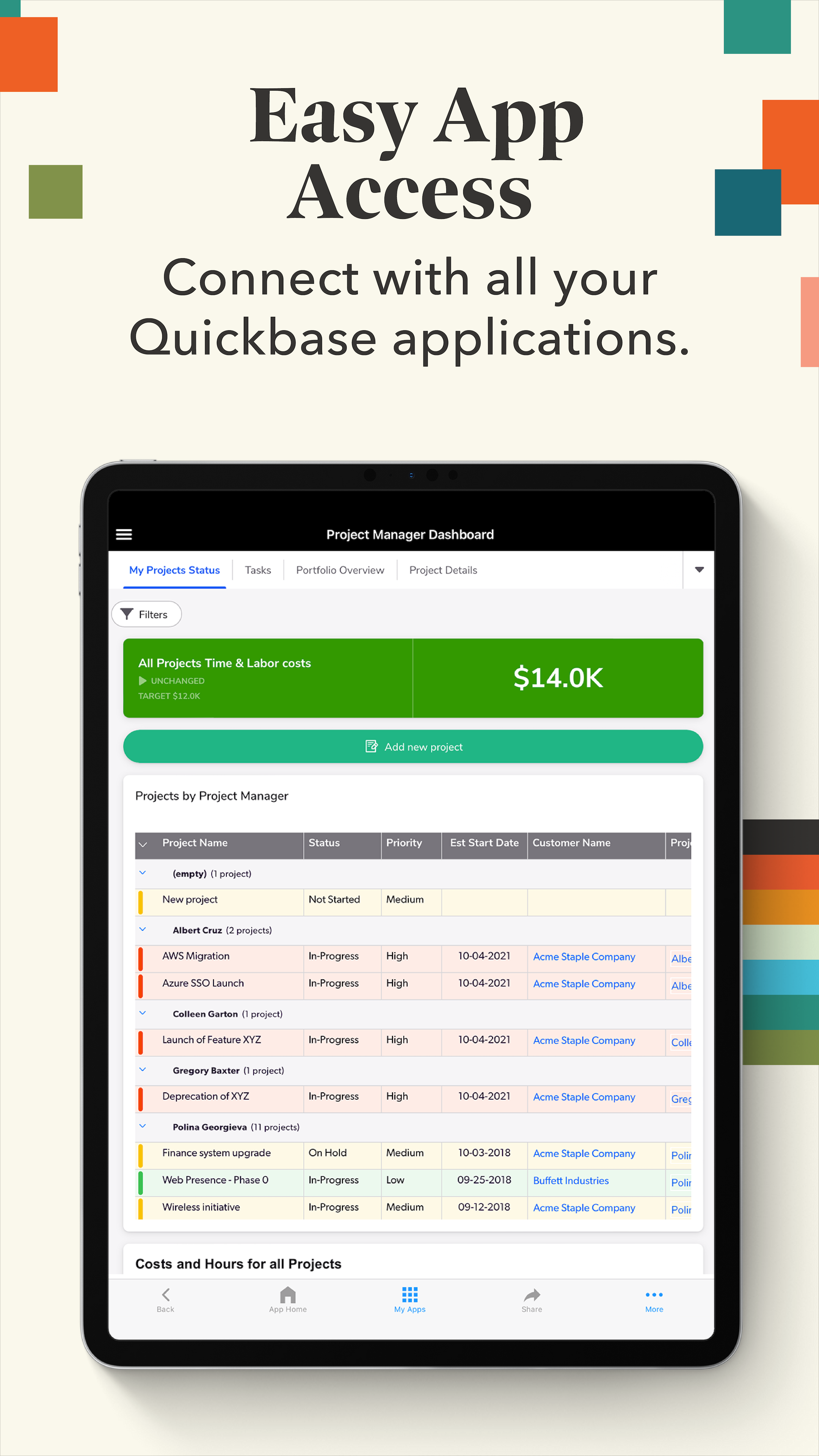The width and height of the screenshot is (819, 1456).
Task: Open Acme Staple Company link for Wireless initiative
Action: [x=584, y=1207]
